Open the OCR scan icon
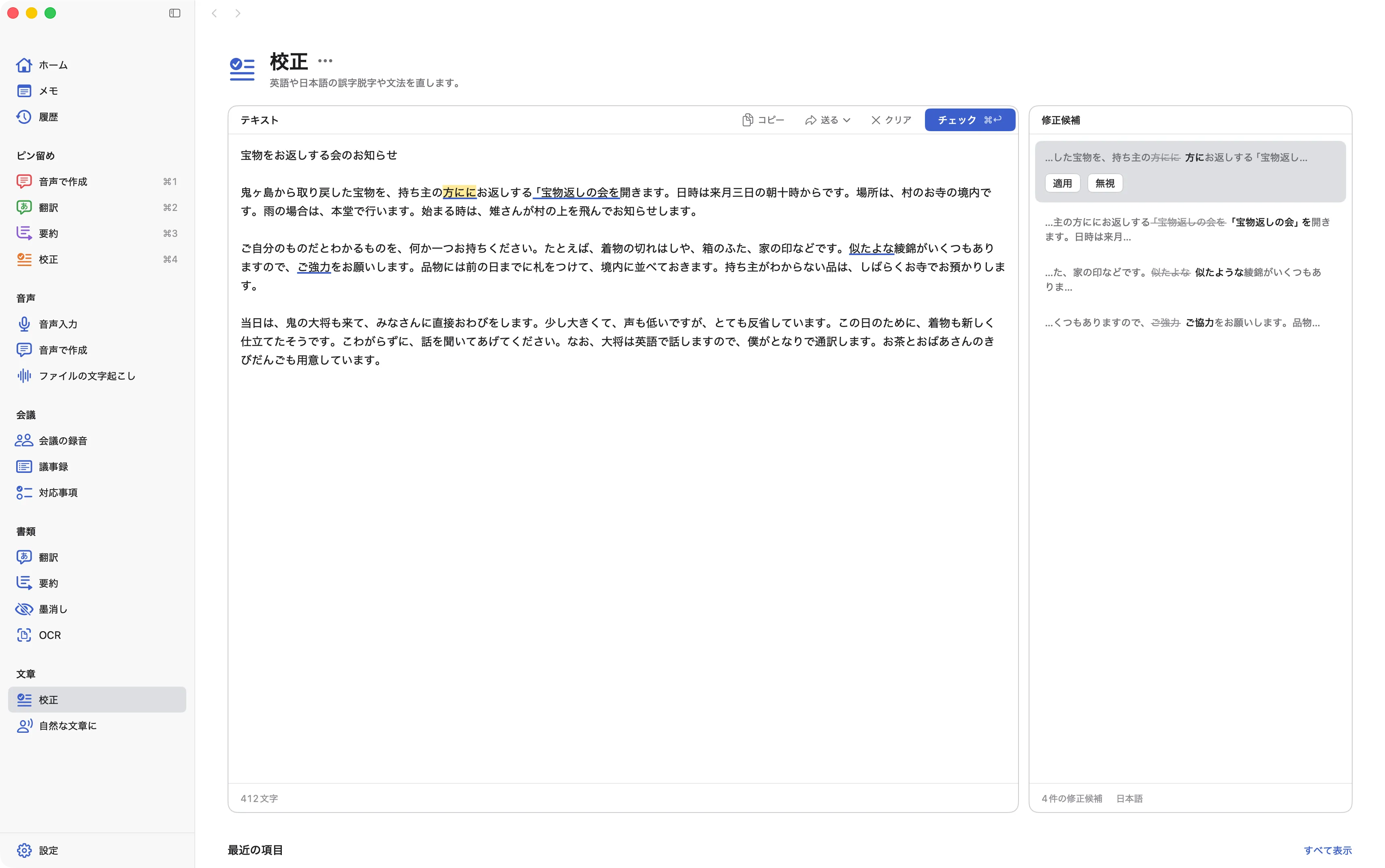Viewport: 1385px width, 868px height. (x=24, y=634)
